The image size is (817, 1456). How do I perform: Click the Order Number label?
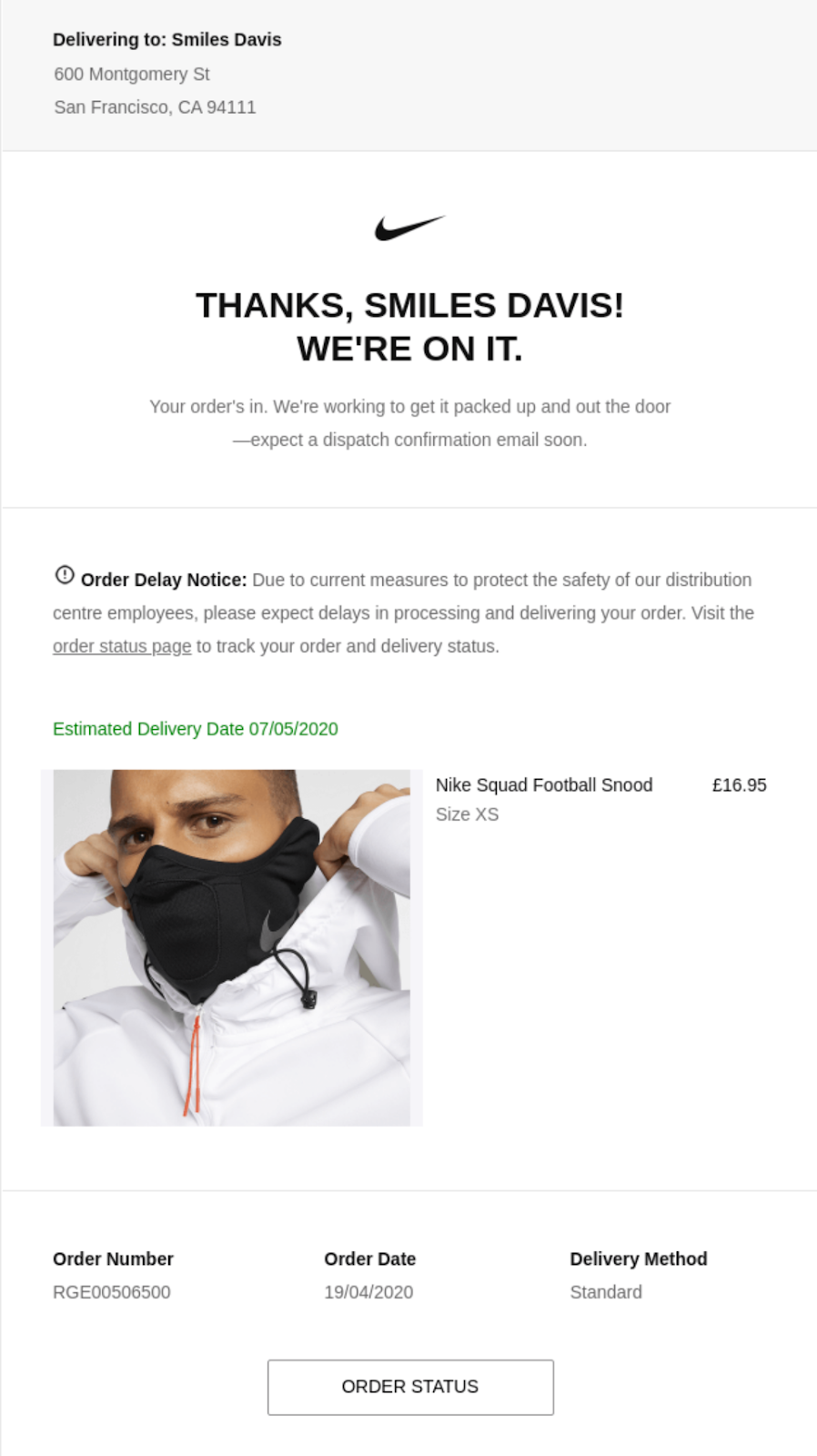[x=113, y=1259]
